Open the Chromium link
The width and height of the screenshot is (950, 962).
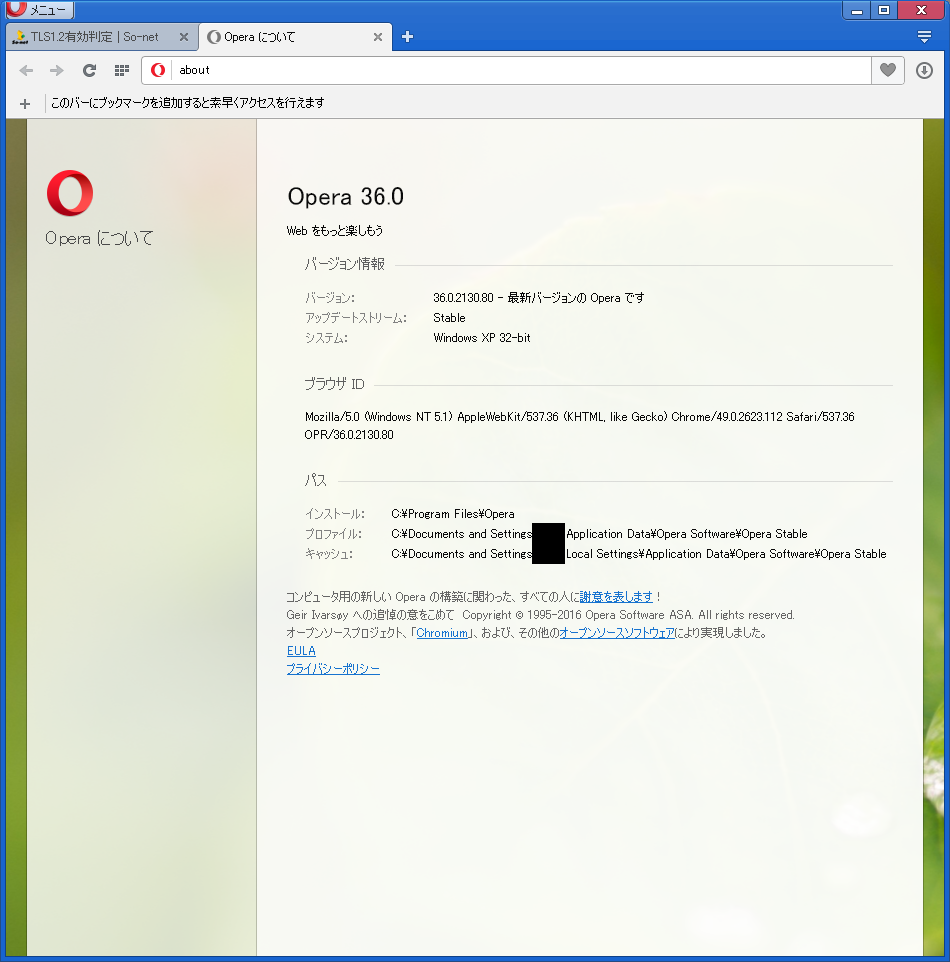(442, 633)
